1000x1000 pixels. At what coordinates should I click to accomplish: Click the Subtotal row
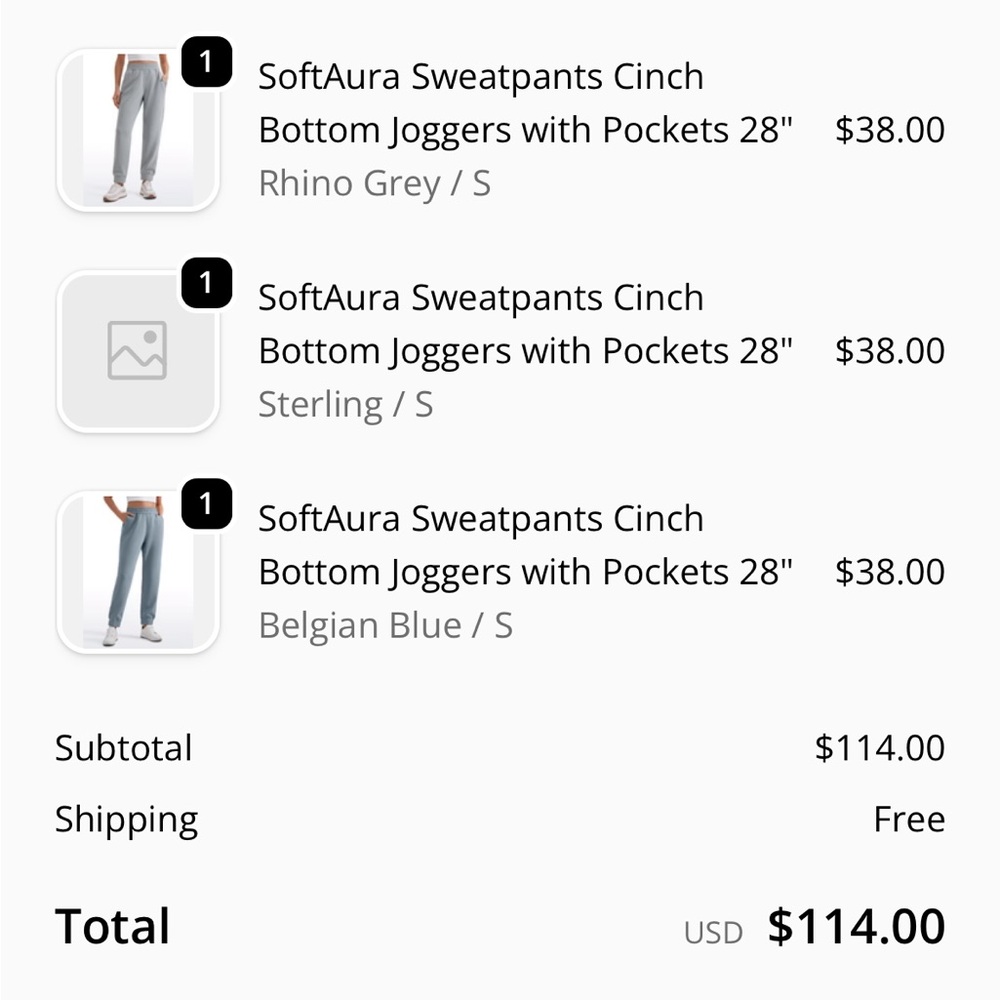(123, 748)
